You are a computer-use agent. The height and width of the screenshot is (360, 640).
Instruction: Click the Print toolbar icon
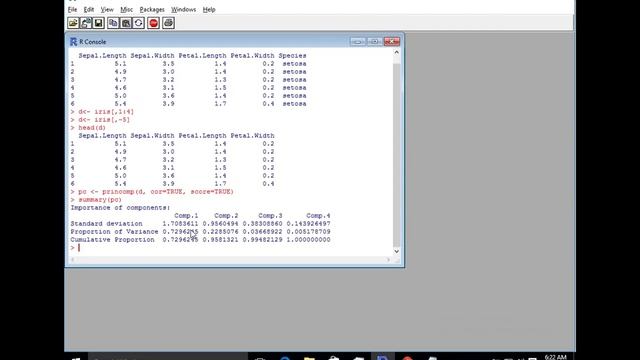(169, 23)
